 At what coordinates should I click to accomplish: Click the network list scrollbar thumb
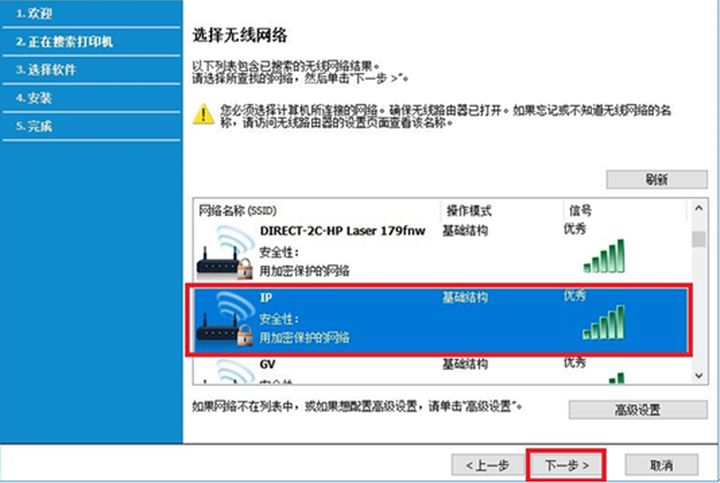699,239
